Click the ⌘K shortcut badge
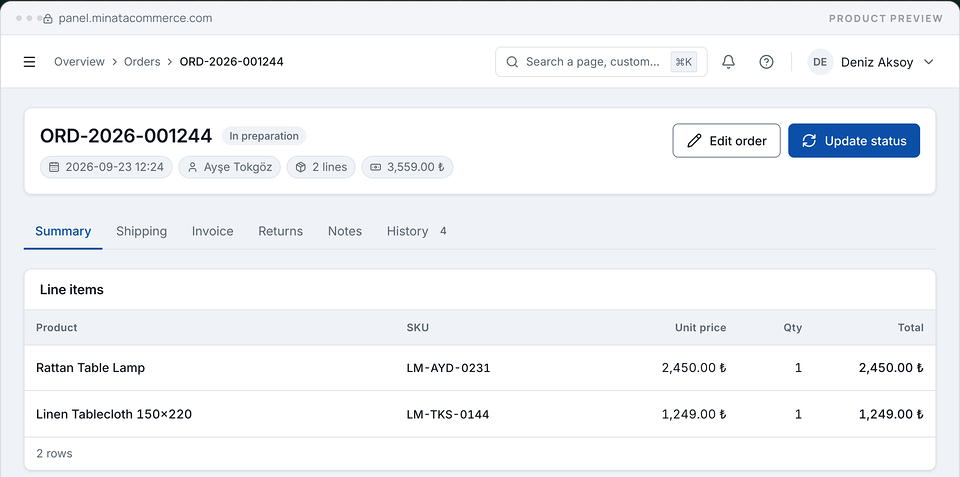Viewport: 960px width, 477px height. (x=684, y=62)
